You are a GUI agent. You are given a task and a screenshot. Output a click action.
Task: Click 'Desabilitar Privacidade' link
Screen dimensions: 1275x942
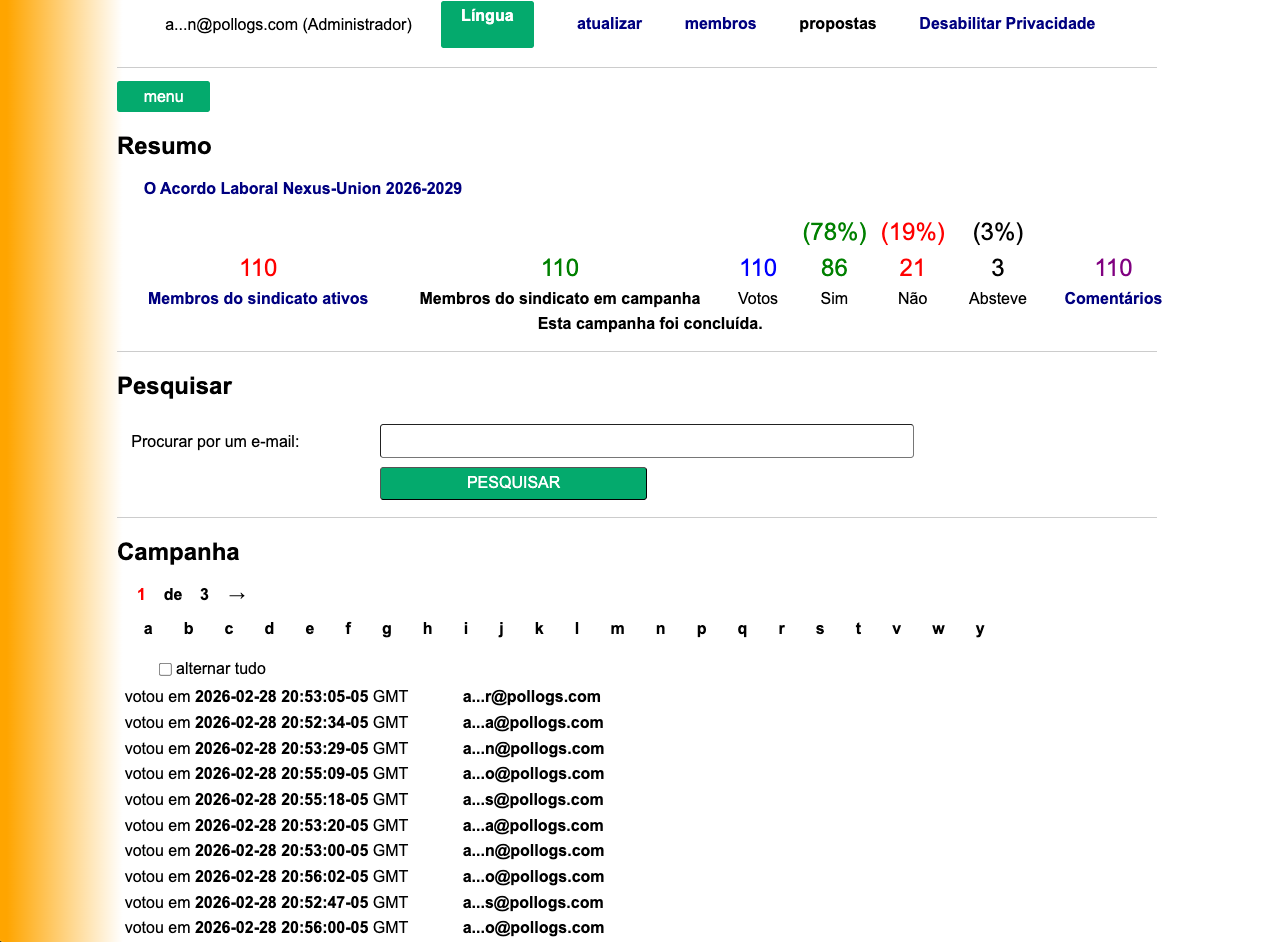click(1006, 24)
